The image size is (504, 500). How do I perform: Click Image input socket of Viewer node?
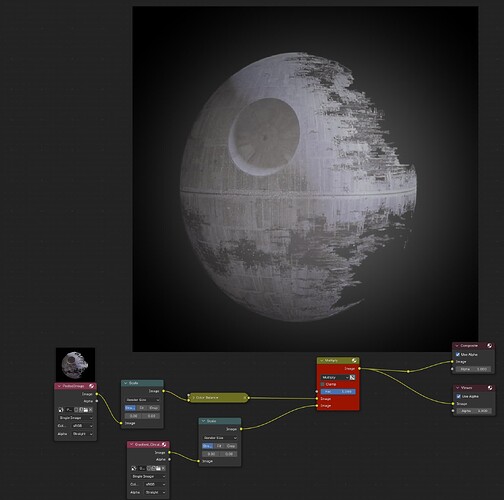[x=453, y=404]
